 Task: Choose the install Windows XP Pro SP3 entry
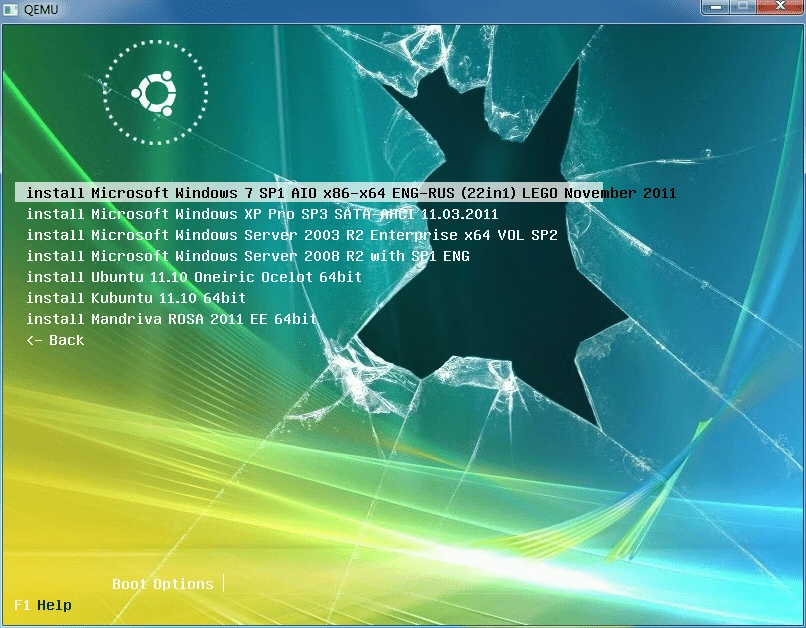(x=262, y=214)
